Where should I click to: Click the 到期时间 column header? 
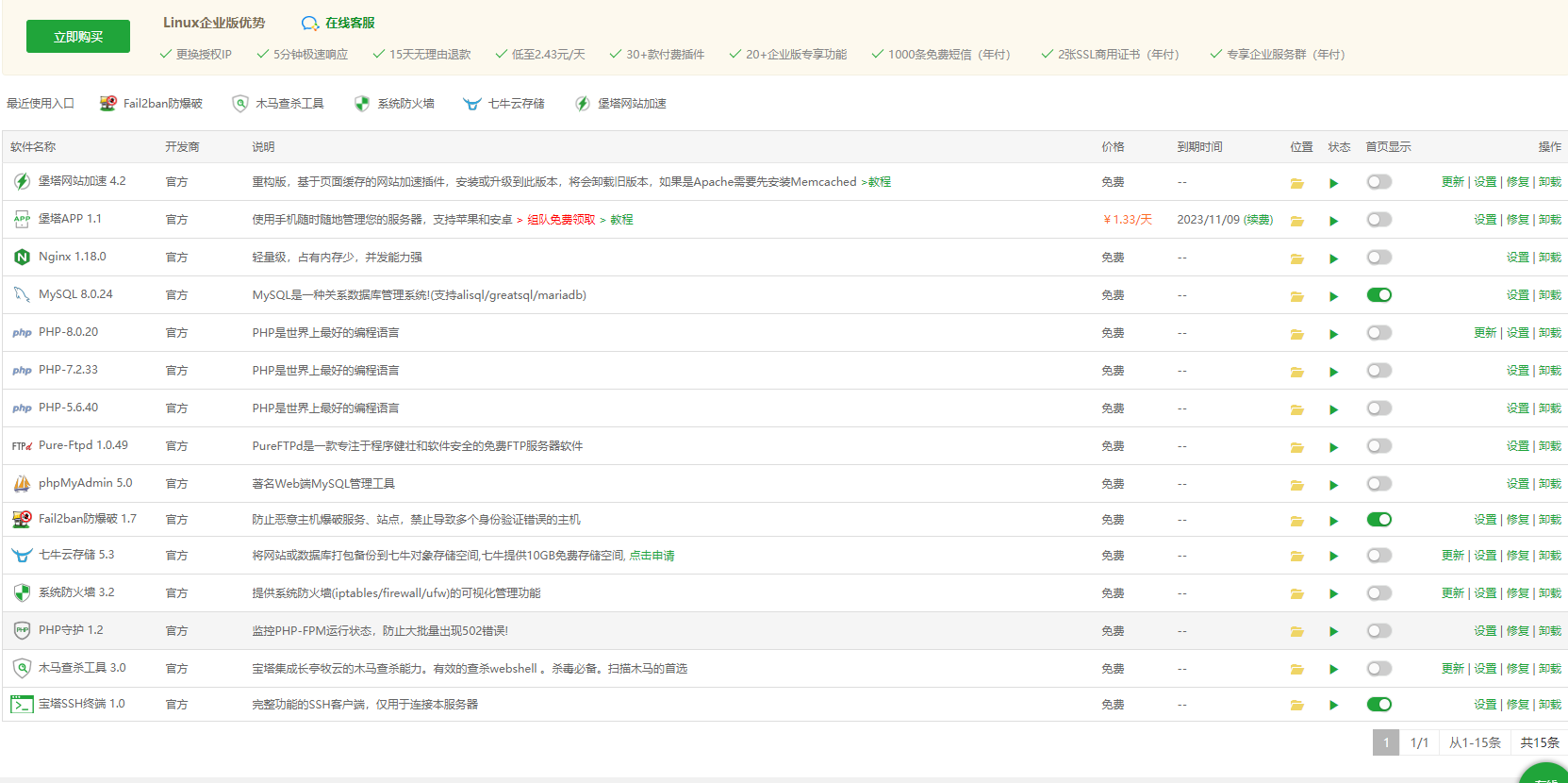(x=1199, y=147)
